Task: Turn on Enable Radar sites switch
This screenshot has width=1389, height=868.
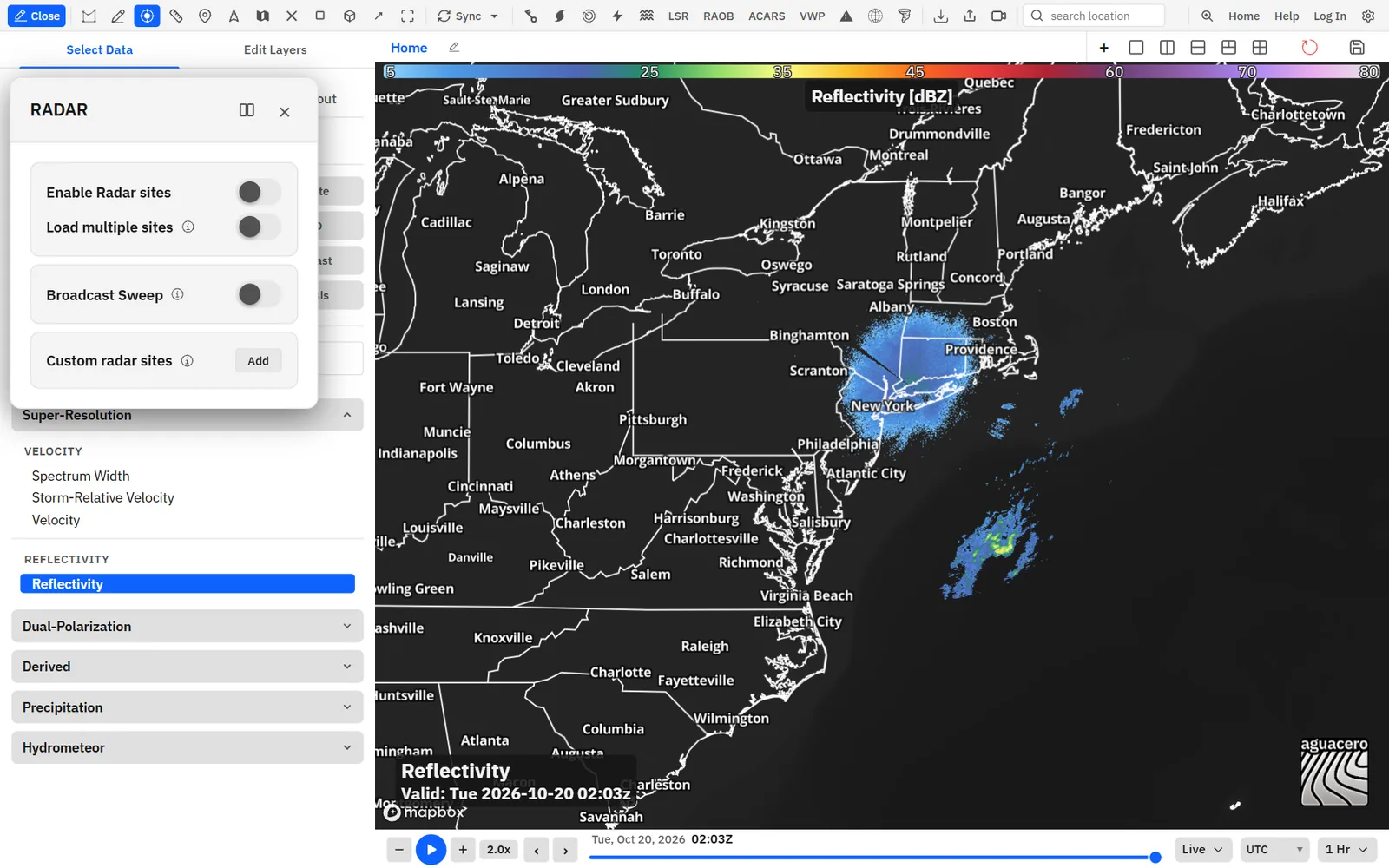Action: [x=259, y=192]
